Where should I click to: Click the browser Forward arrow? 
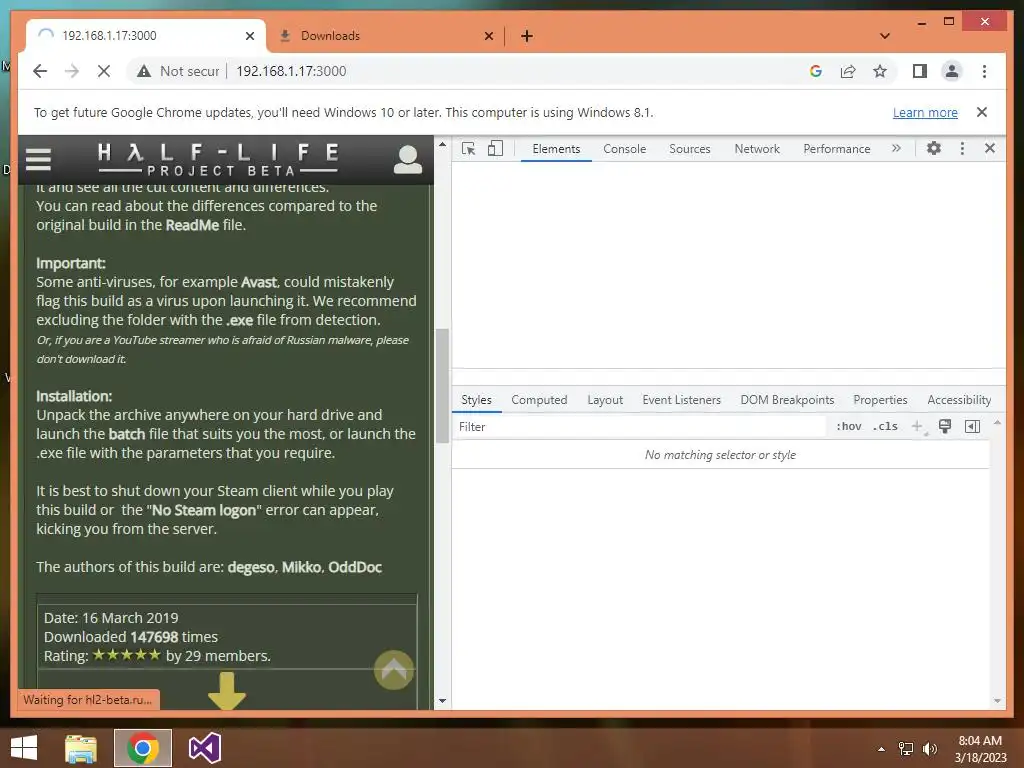(72, 71)
